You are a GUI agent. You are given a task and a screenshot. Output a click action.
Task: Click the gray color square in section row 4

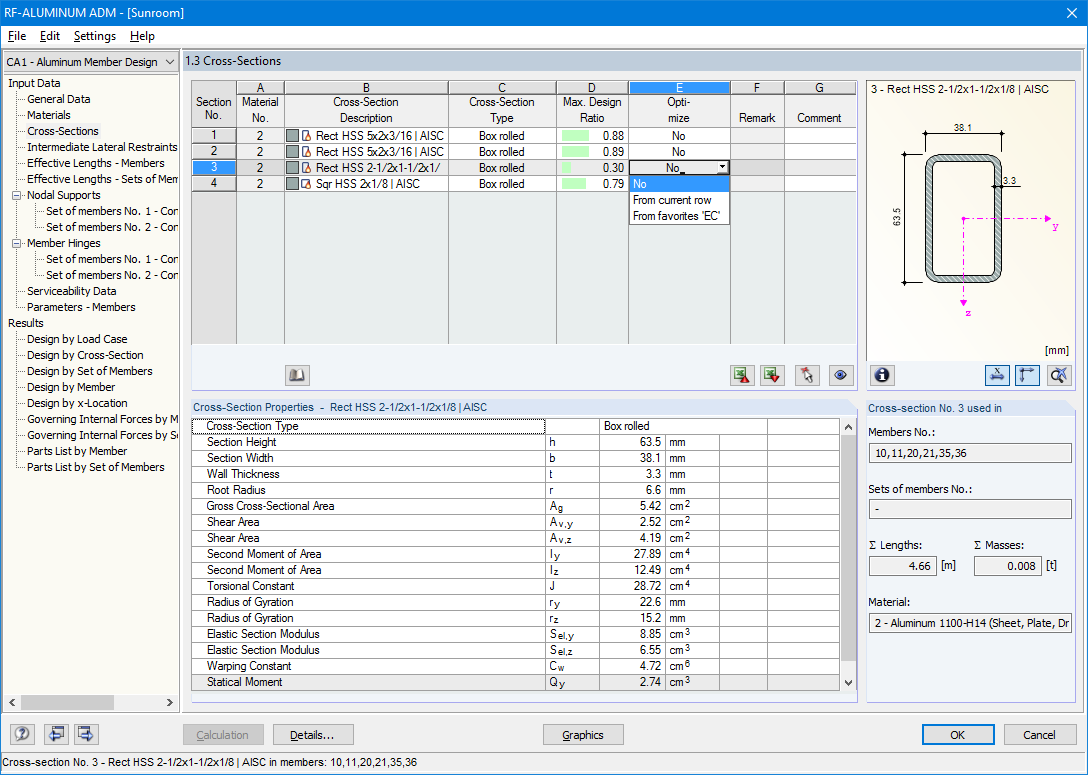click(292, 184)
